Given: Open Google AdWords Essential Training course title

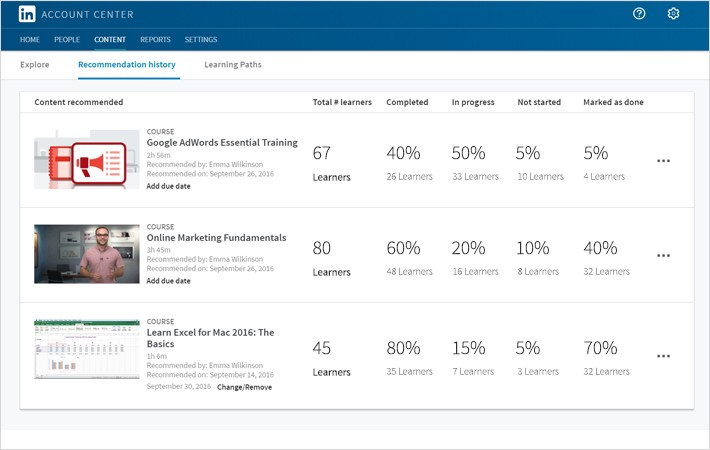Looking at the screenshot, I should 222,143.
